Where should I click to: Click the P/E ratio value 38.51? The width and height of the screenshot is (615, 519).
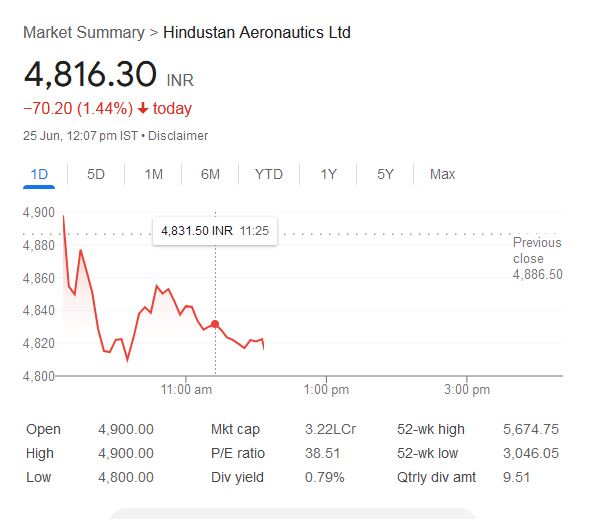tap(321, 453)
